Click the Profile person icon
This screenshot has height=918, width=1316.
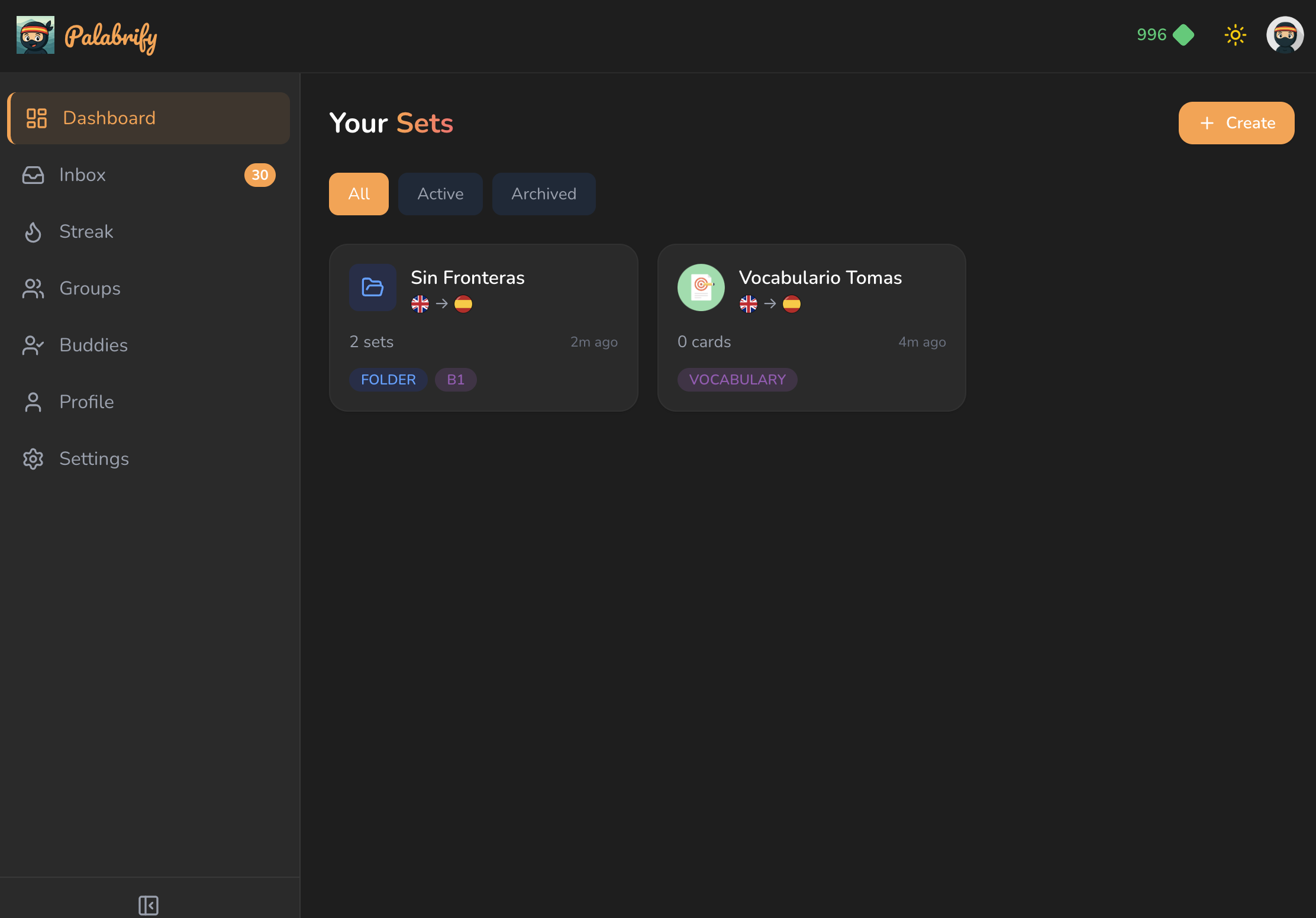pyautogui.click(x=33, y=402)
